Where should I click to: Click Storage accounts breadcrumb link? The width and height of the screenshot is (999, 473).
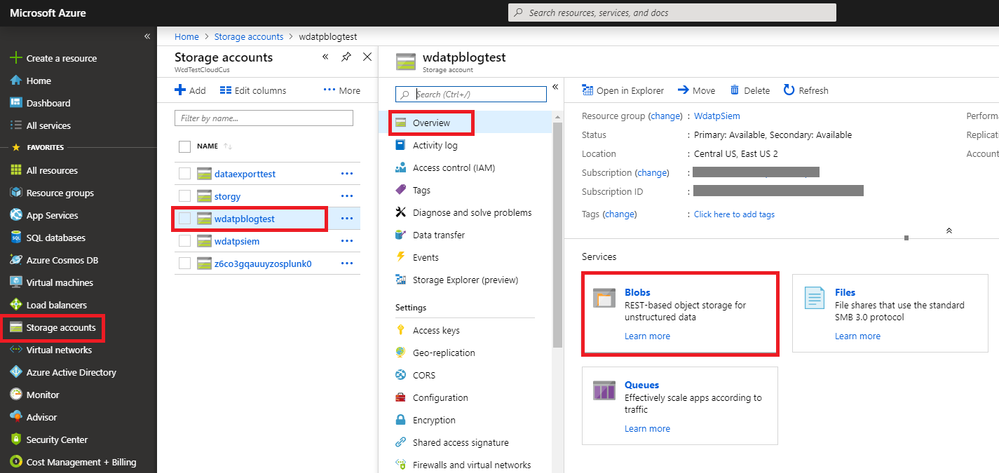coord(248,37)
